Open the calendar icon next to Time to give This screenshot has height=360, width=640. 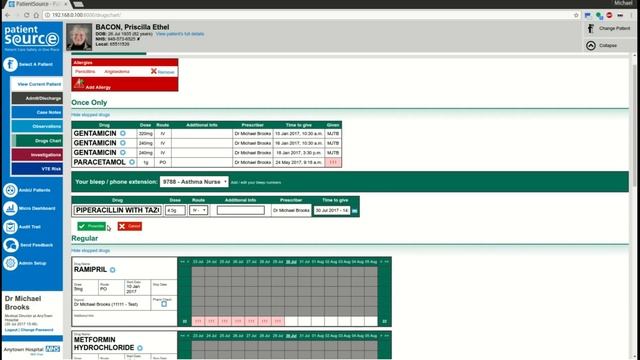pos(355,211)
